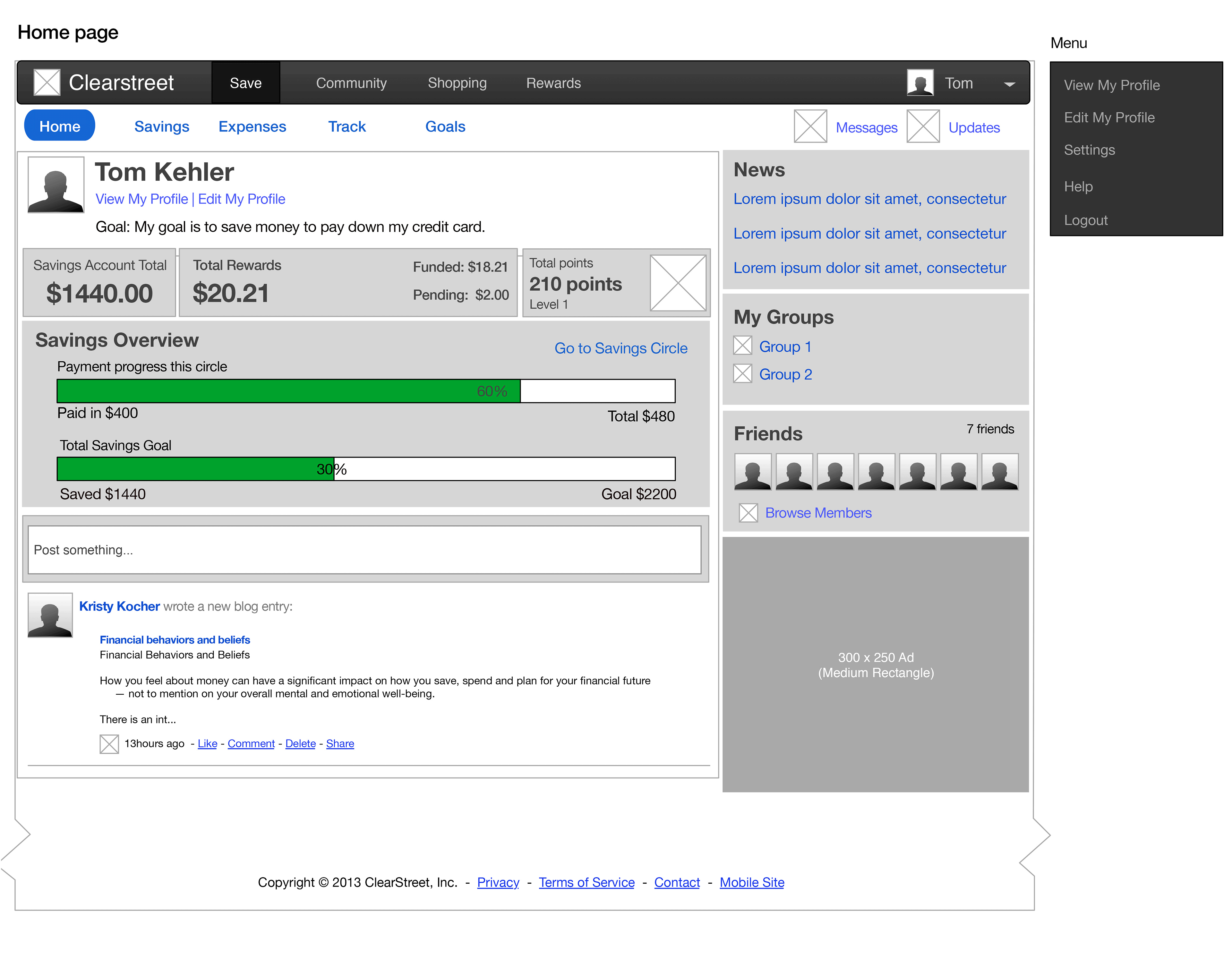The image size is (1232, 969).
Task: Open the Rewards menu item
Action: [554, 83]
